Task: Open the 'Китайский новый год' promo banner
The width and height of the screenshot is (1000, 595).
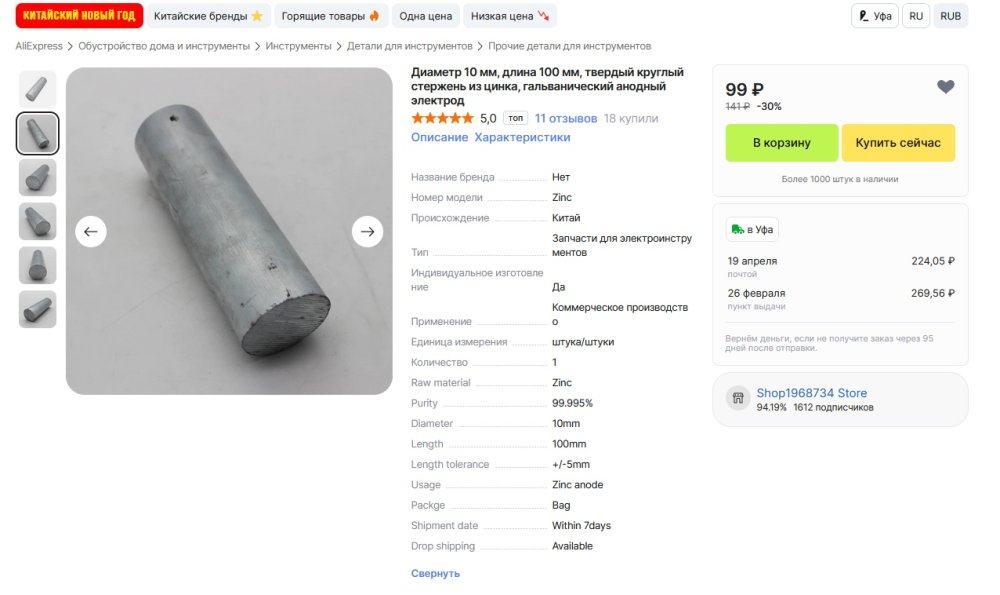Action: tap(80, 16)
